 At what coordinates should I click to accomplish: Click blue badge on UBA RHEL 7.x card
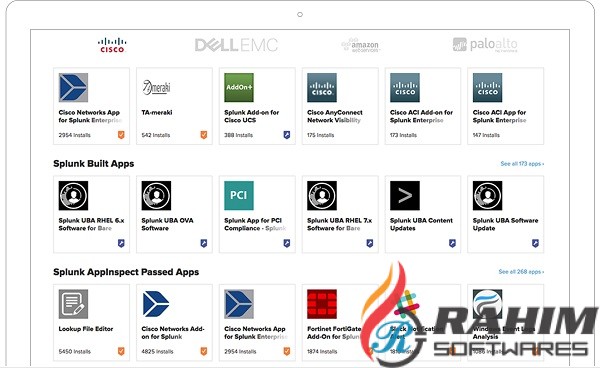coord(370,243)
